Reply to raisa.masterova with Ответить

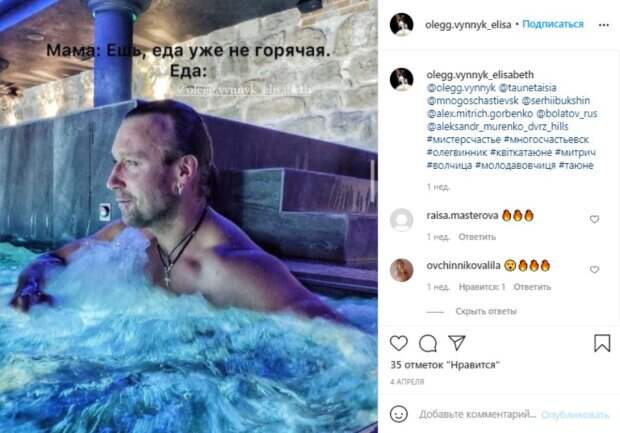coord(477,236)
